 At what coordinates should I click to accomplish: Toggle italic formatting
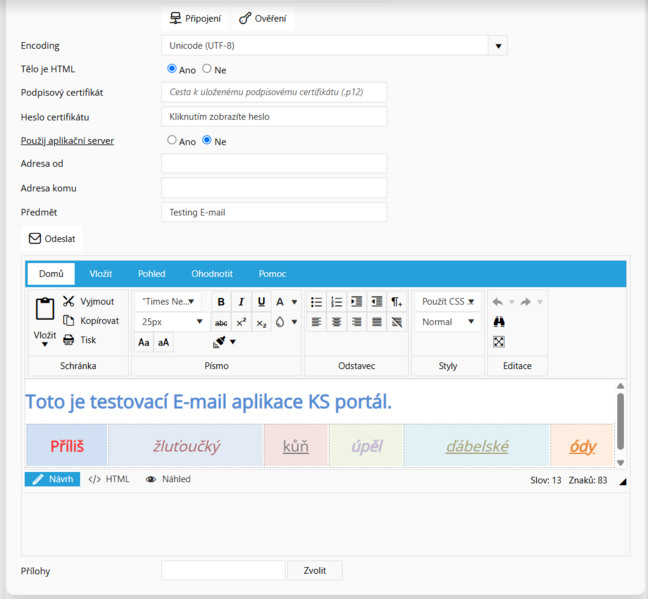pos(241,302)
